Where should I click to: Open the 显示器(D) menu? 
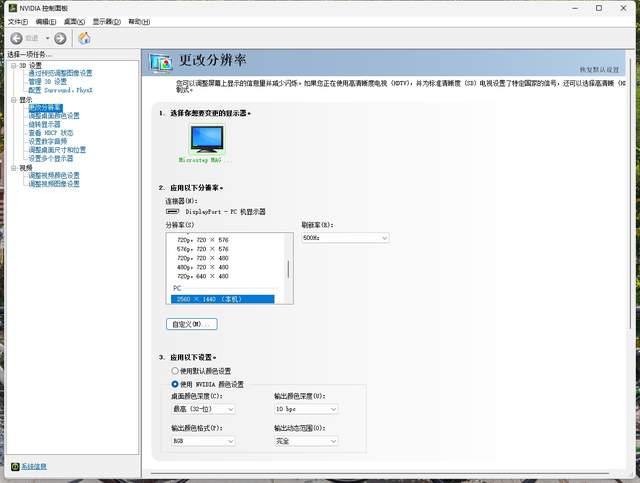point(107,22)
